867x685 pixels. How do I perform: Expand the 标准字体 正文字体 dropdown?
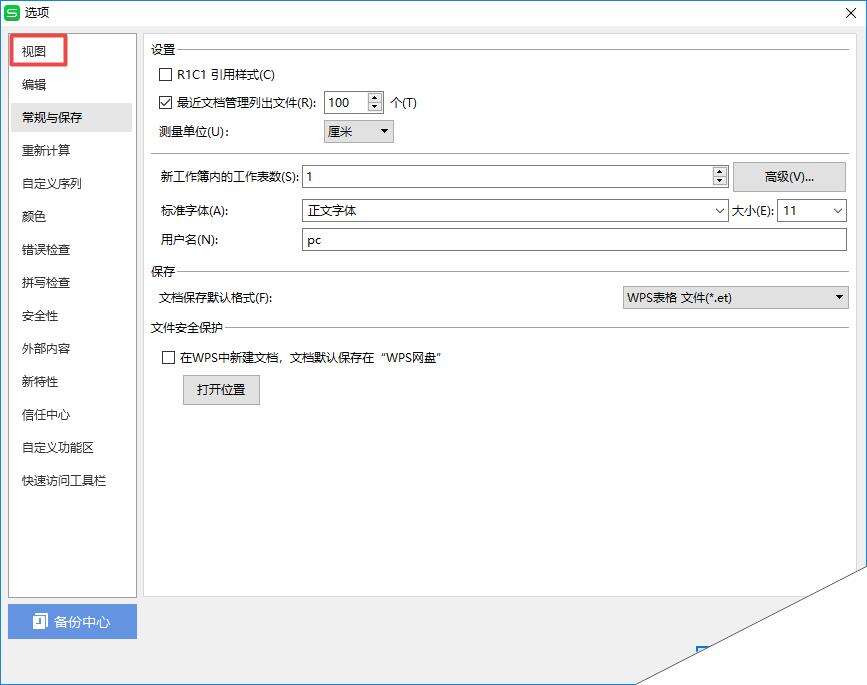point(719,211)
